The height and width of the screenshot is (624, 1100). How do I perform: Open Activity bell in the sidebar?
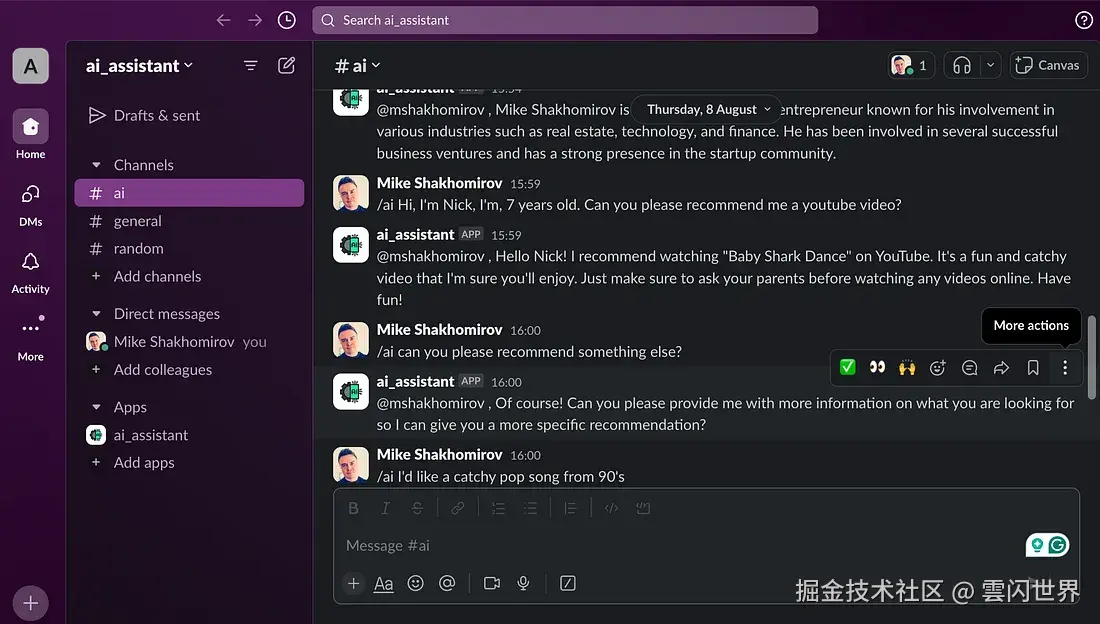30,273
